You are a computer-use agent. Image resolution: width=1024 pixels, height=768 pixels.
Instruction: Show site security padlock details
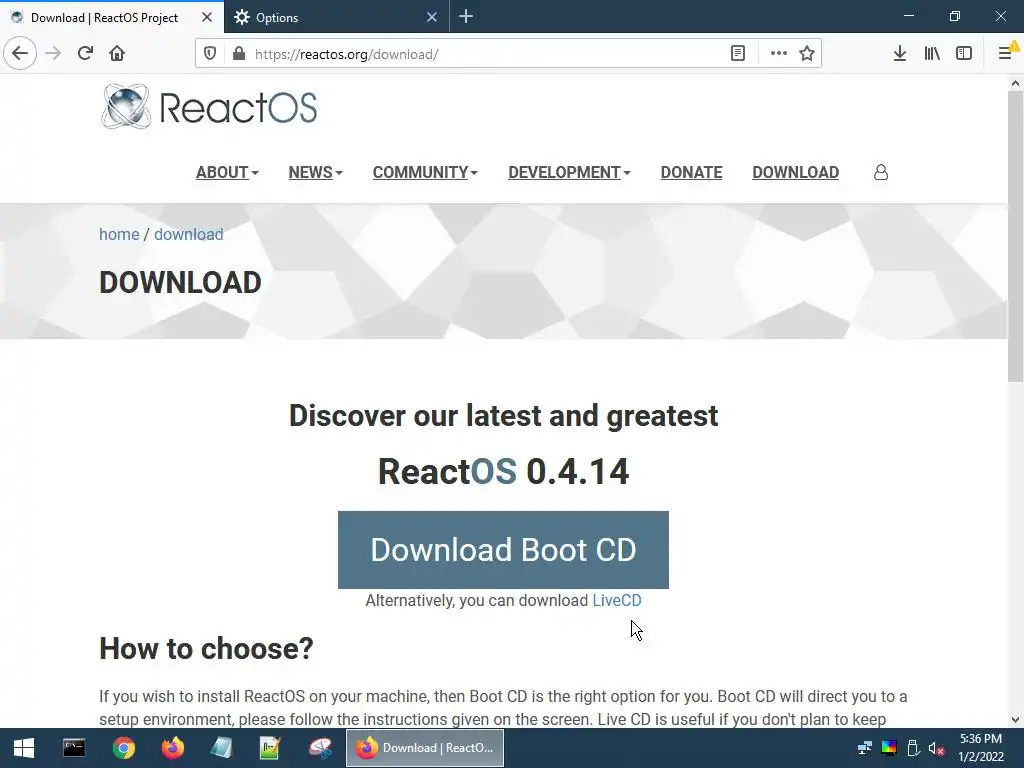point(239,54)
